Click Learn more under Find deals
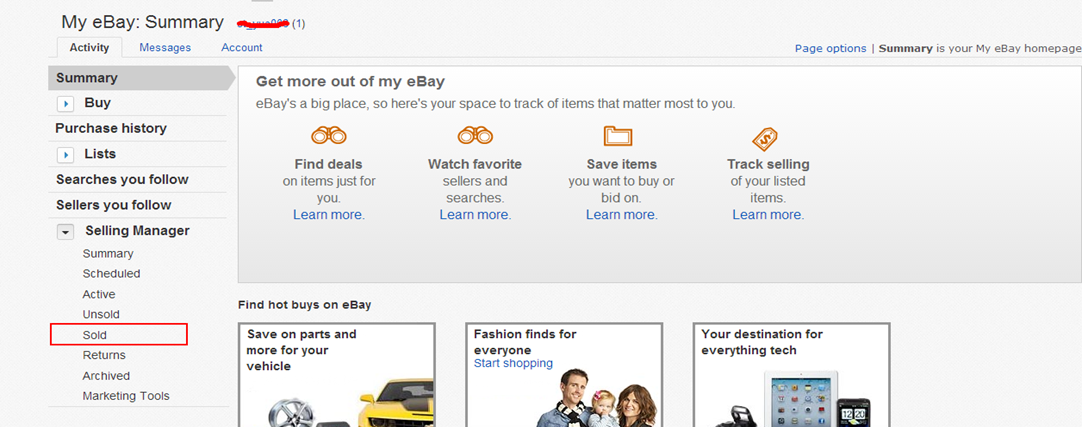Viewport: 1082px width, 427px height. pos(328,215)
